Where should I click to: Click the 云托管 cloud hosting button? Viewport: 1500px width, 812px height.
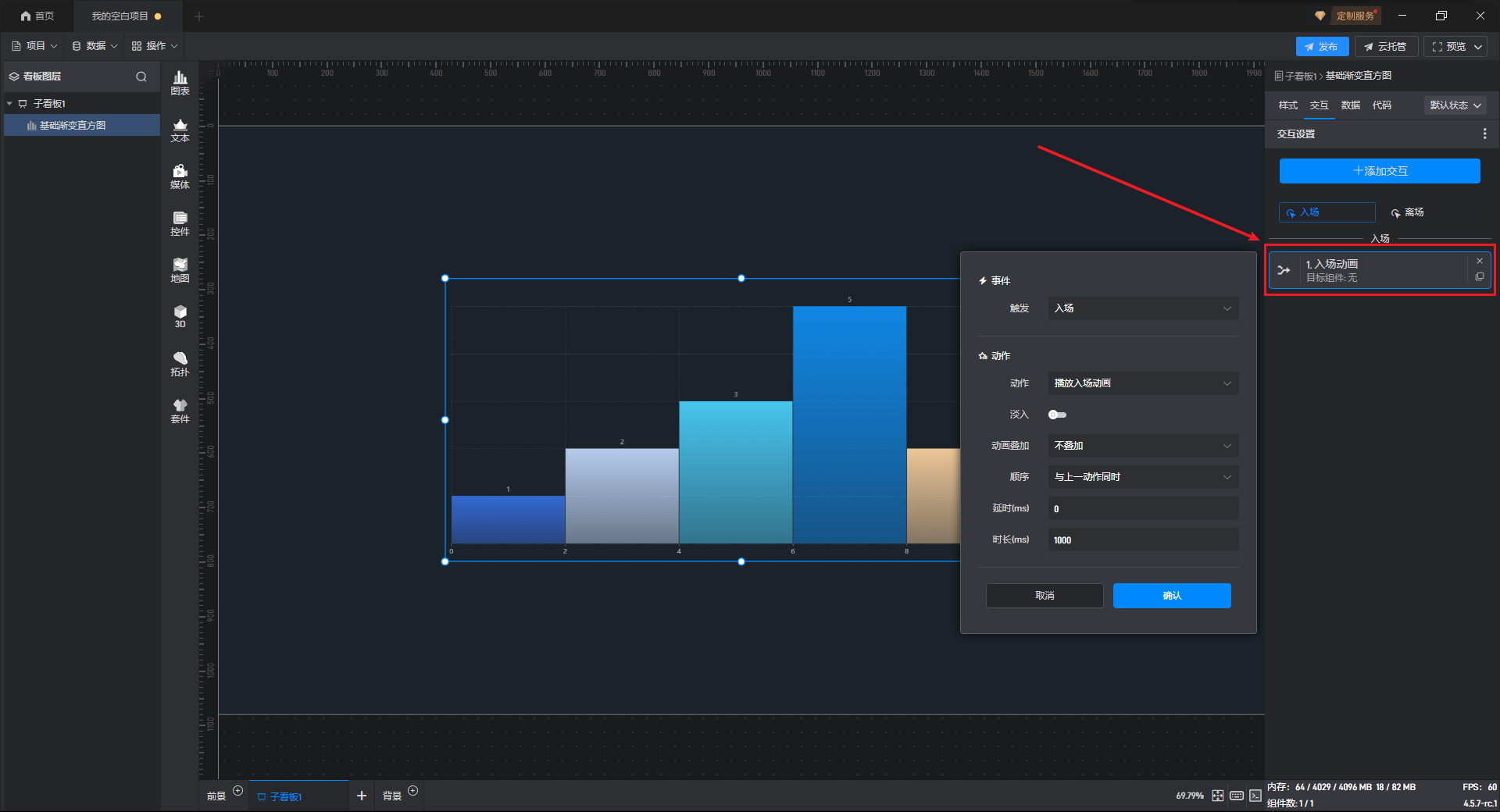coord(1386,47)
